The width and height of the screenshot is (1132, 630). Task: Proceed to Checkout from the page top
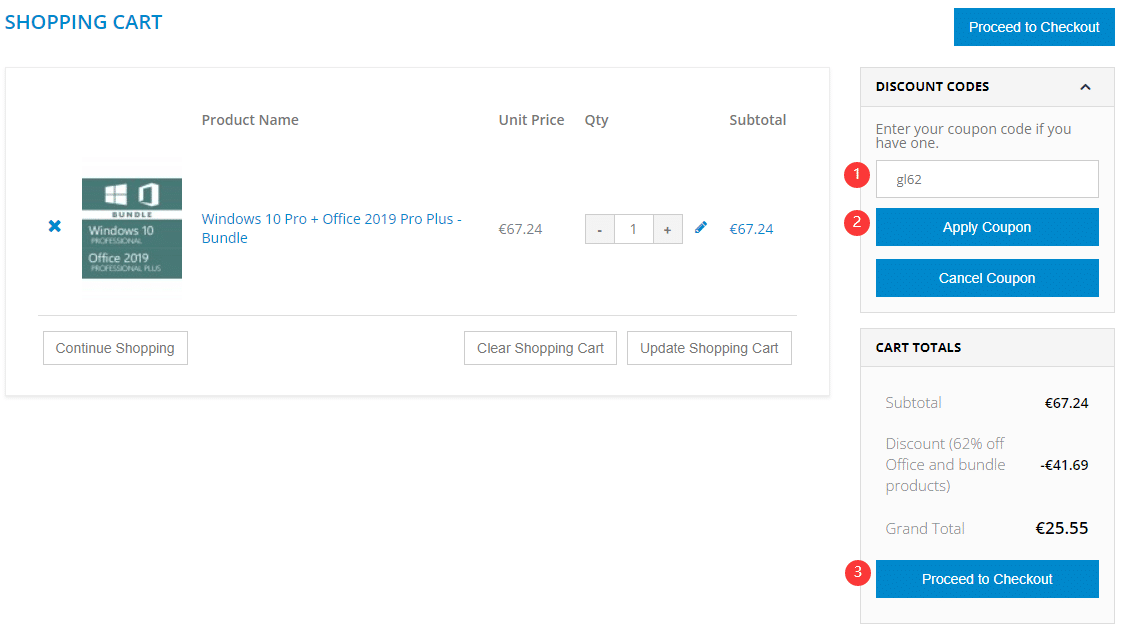[x=1033, y=27]
